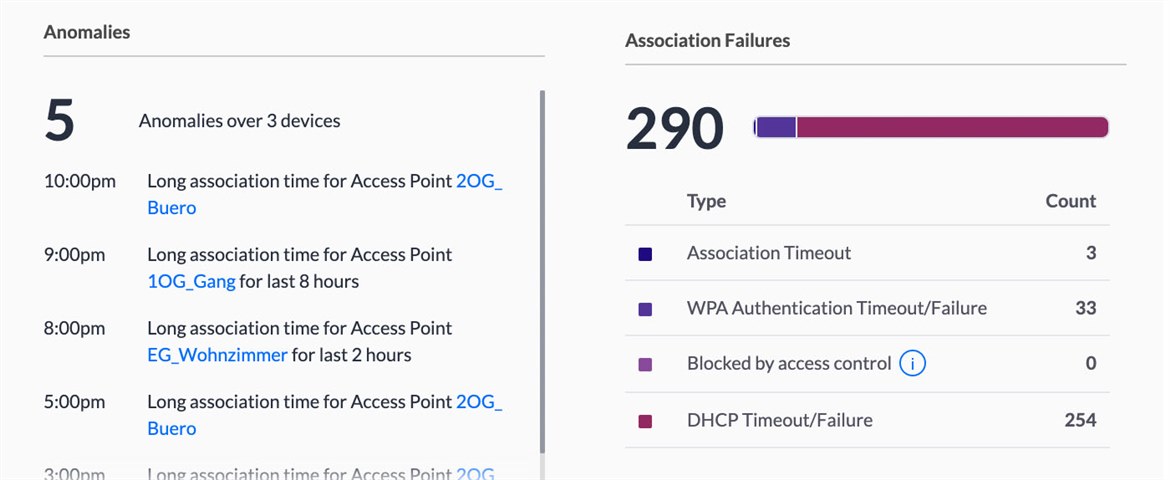The width and height of the screenshot is (1170, 480).
Task: Click the 290 total failures number
Action: [675, 128]
